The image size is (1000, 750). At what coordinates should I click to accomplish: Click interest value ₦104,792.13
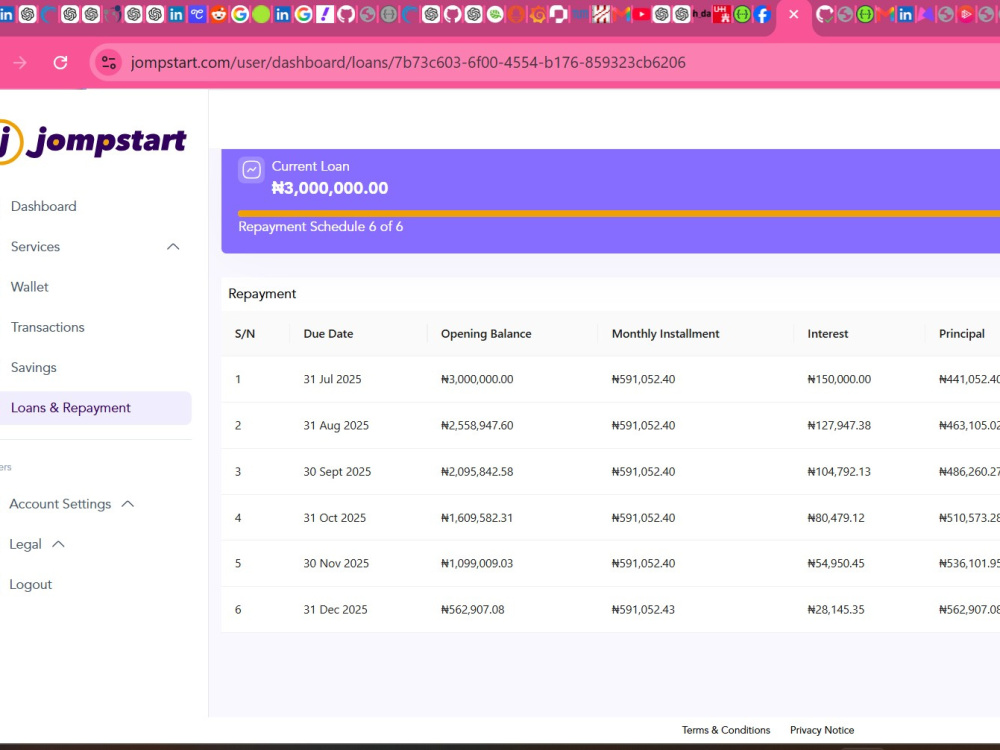[839, 472]
